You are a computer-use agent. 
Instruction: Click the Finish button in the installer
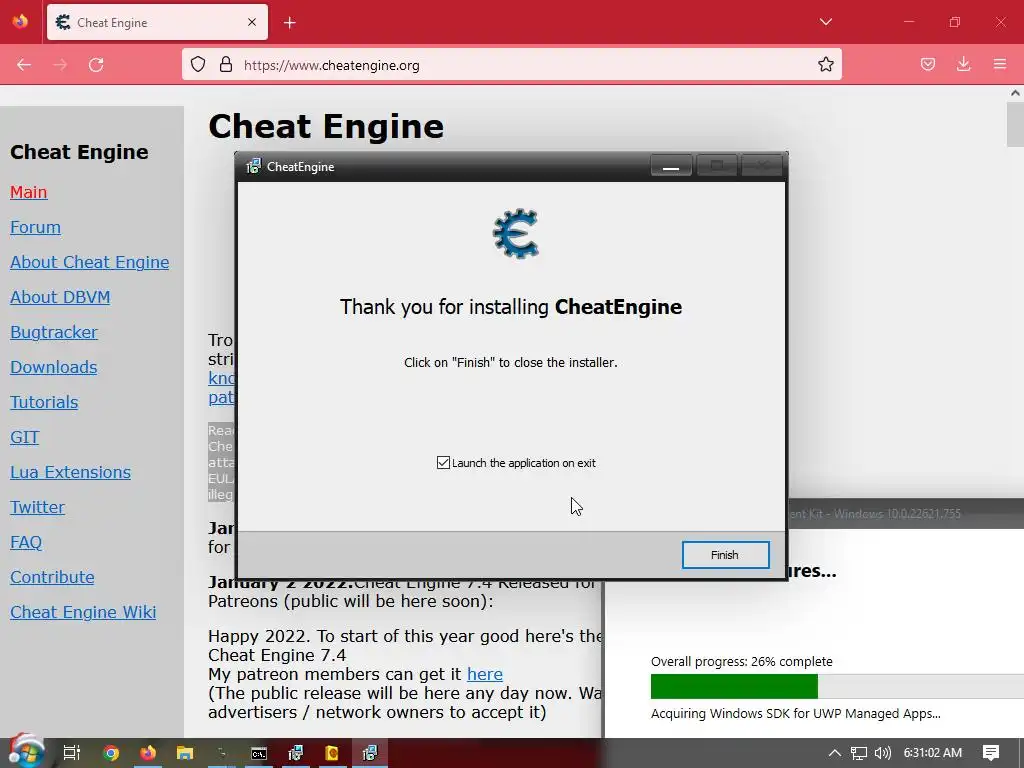pos(725,554)
